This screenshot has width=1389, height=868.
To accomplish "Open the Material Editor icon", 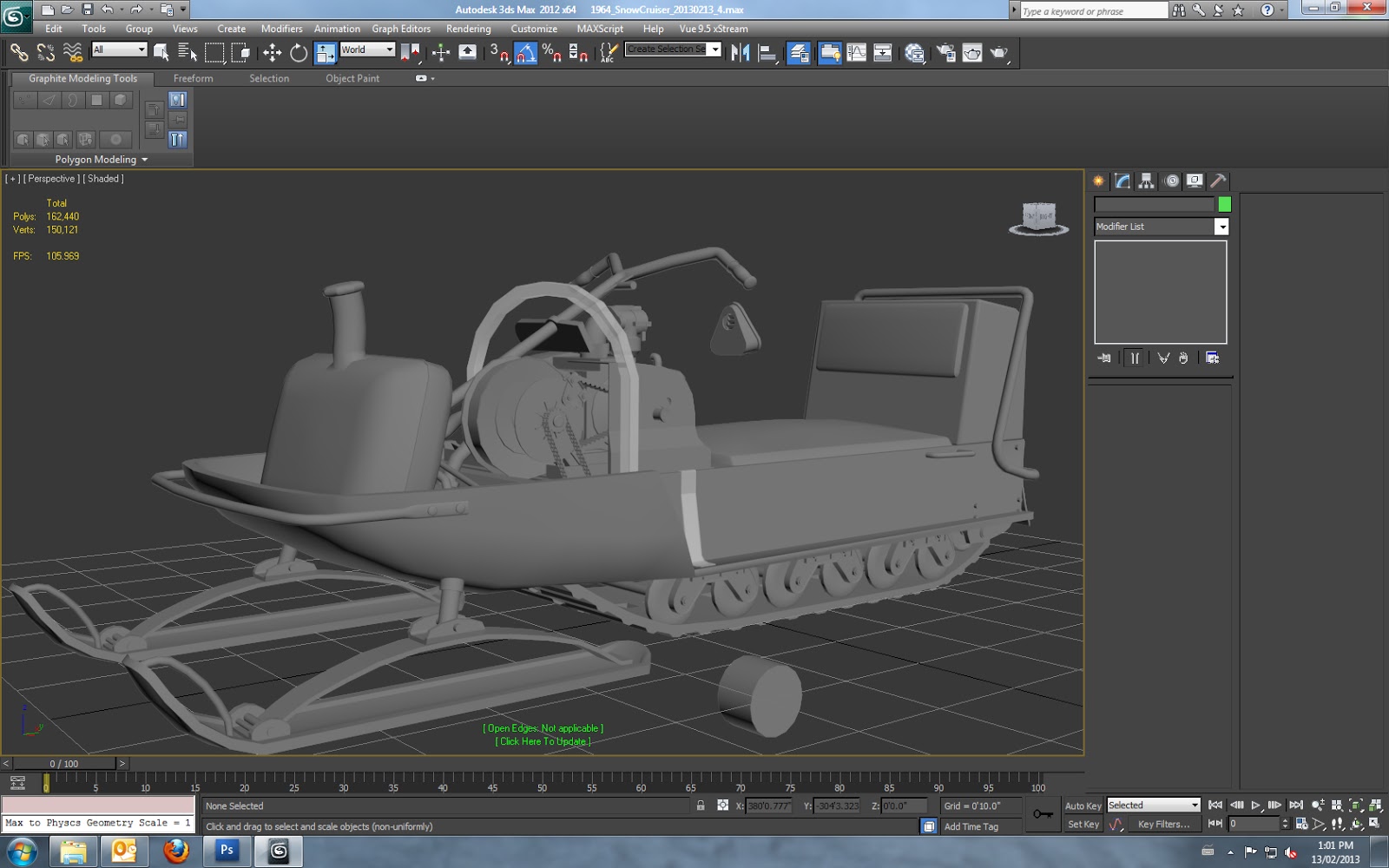I will 914,53.
